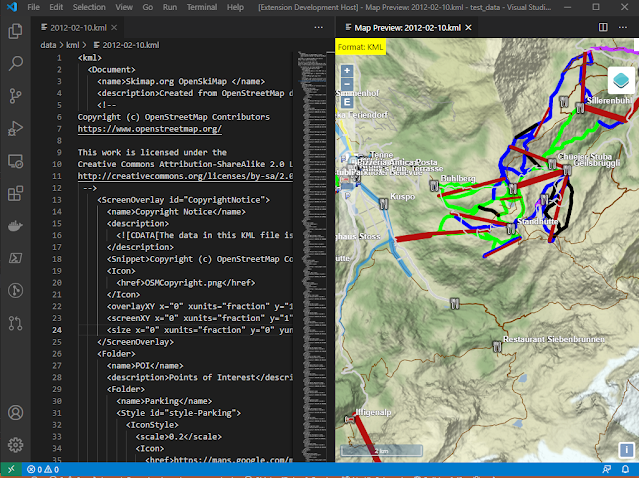Image resolution: width=639 pixels, height=478 pixels.
Task: Open notifications bell in status bar
Action: click(x=625, y=469)
